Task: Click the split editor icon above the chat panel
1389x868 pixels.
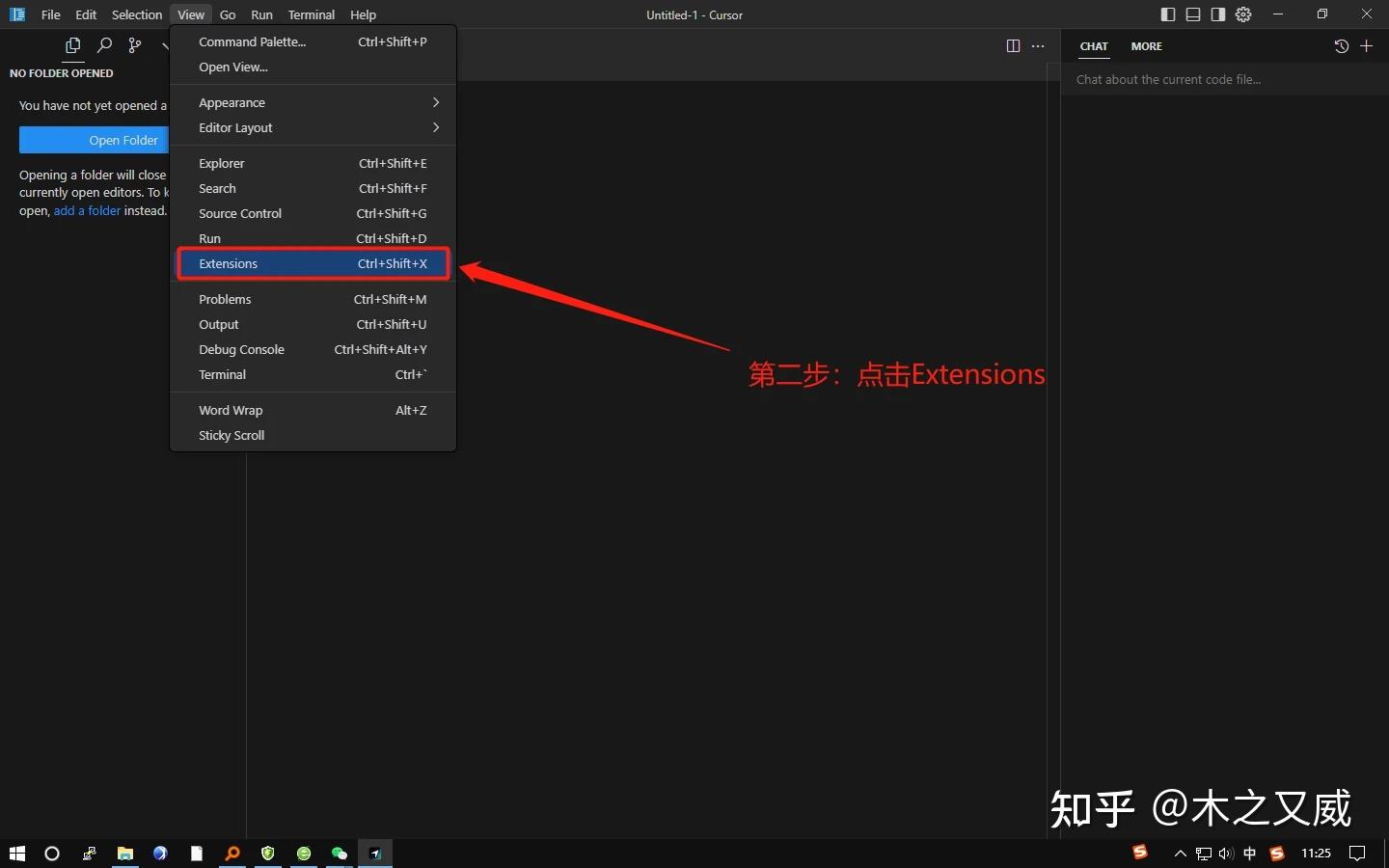Action: pyautogui.click(x=1013, y=45)
